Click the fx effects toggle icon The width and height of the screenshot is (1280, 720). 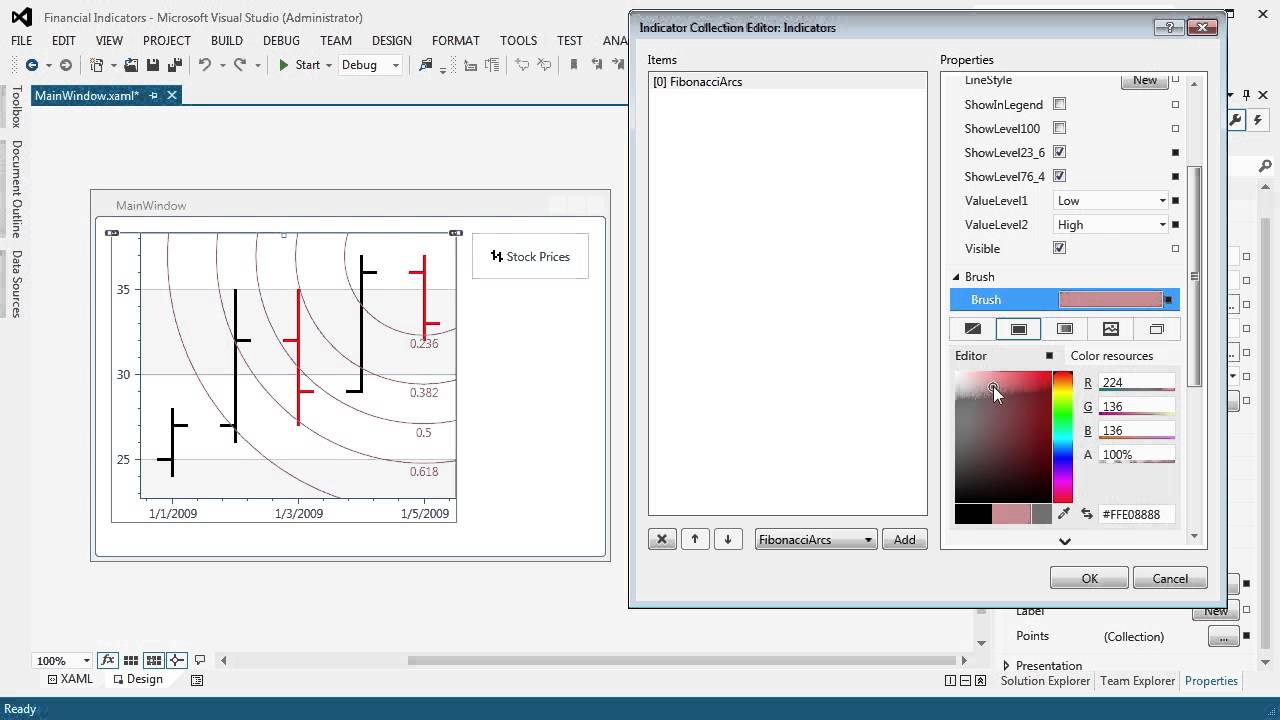[x=108, y=660]
